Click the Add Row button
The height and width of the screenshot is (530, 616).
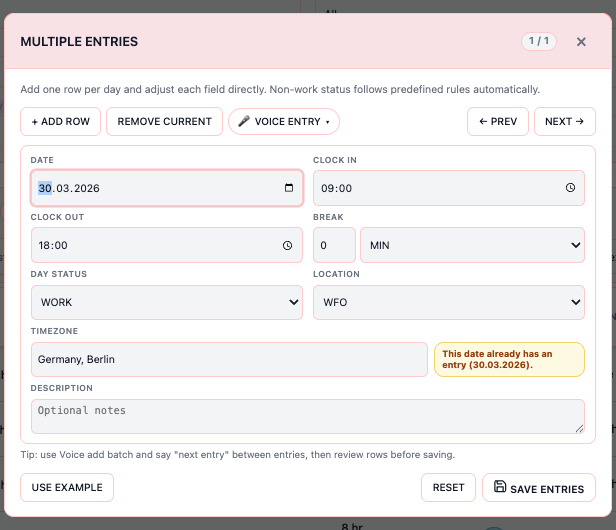60,122
